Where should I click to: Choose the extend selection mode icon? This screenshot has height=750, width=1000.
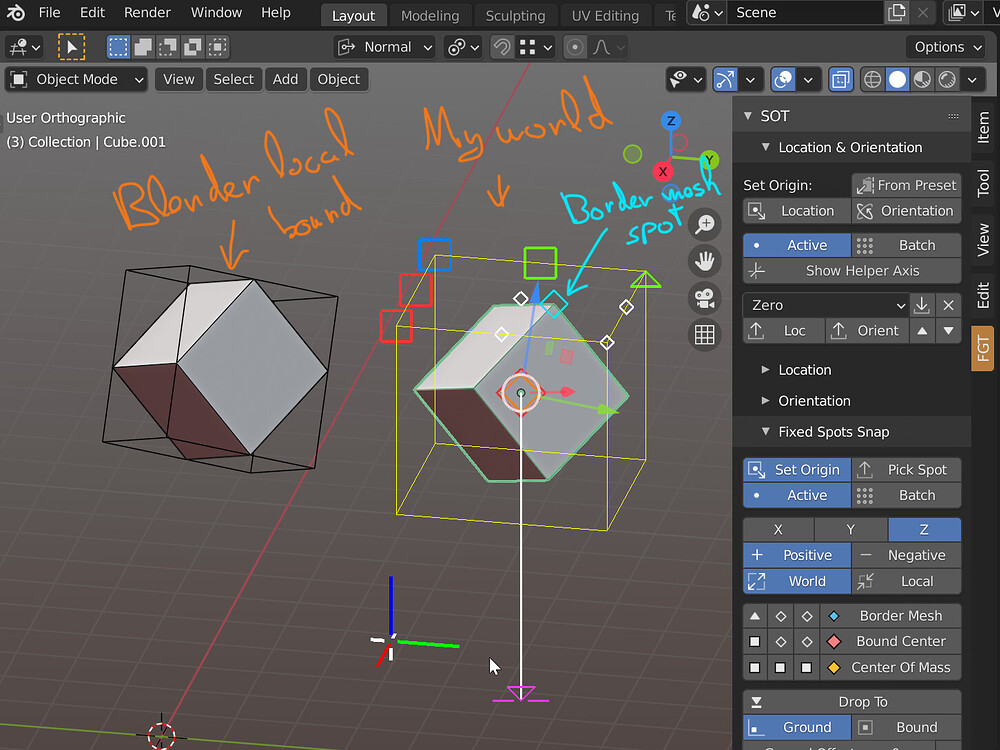(x=143, y=47)
